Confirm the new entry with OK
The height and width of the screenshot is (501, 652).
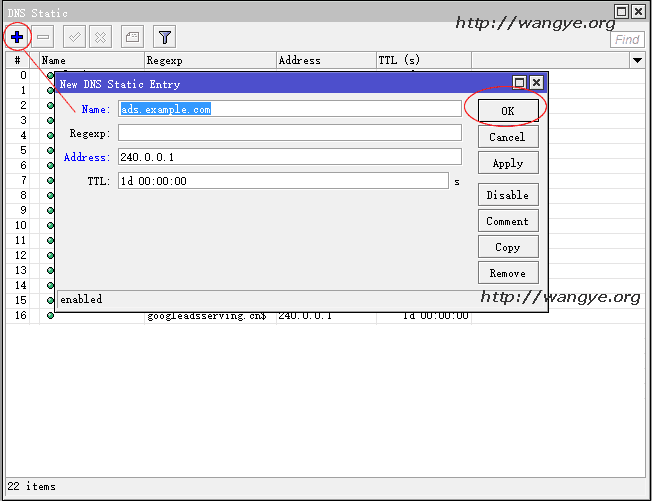point(508,111)
